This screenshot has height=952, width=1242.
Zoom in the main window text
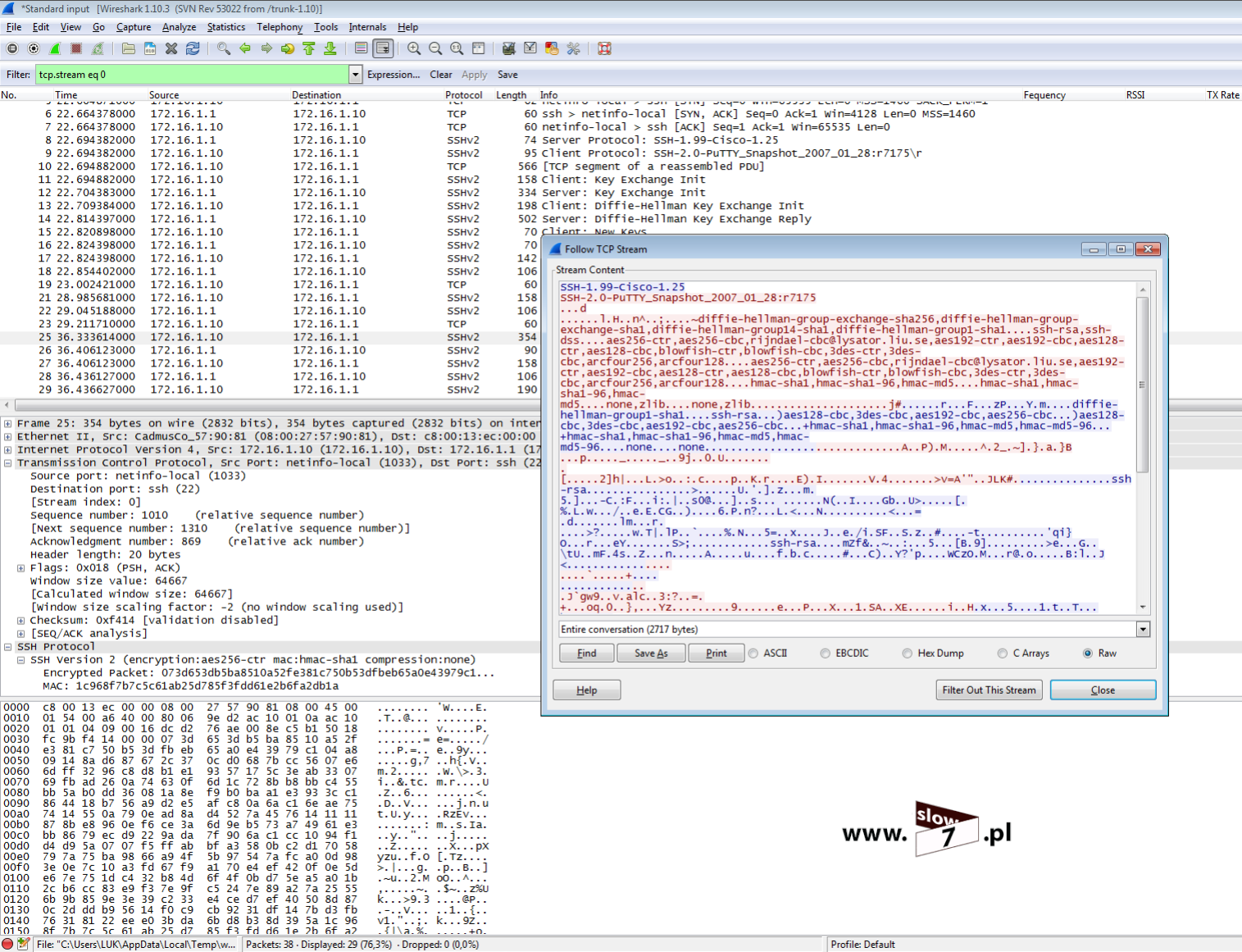[414, 48]
